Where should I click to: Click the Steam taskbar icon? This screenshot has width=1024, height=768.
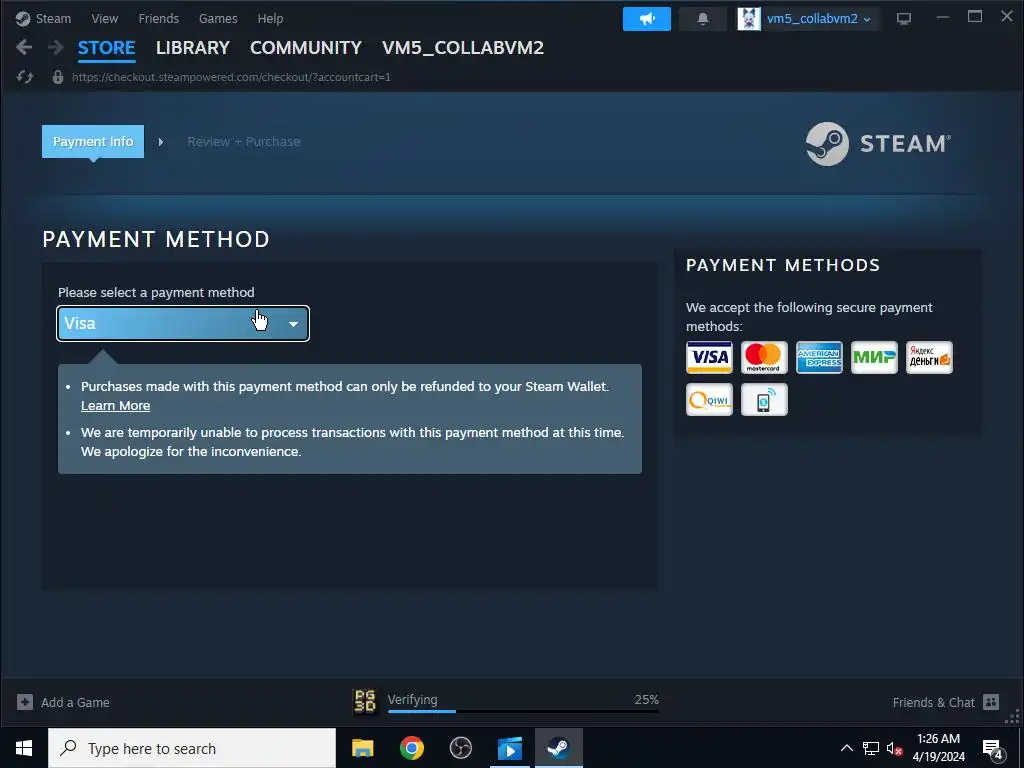click(x=558, y=748)
